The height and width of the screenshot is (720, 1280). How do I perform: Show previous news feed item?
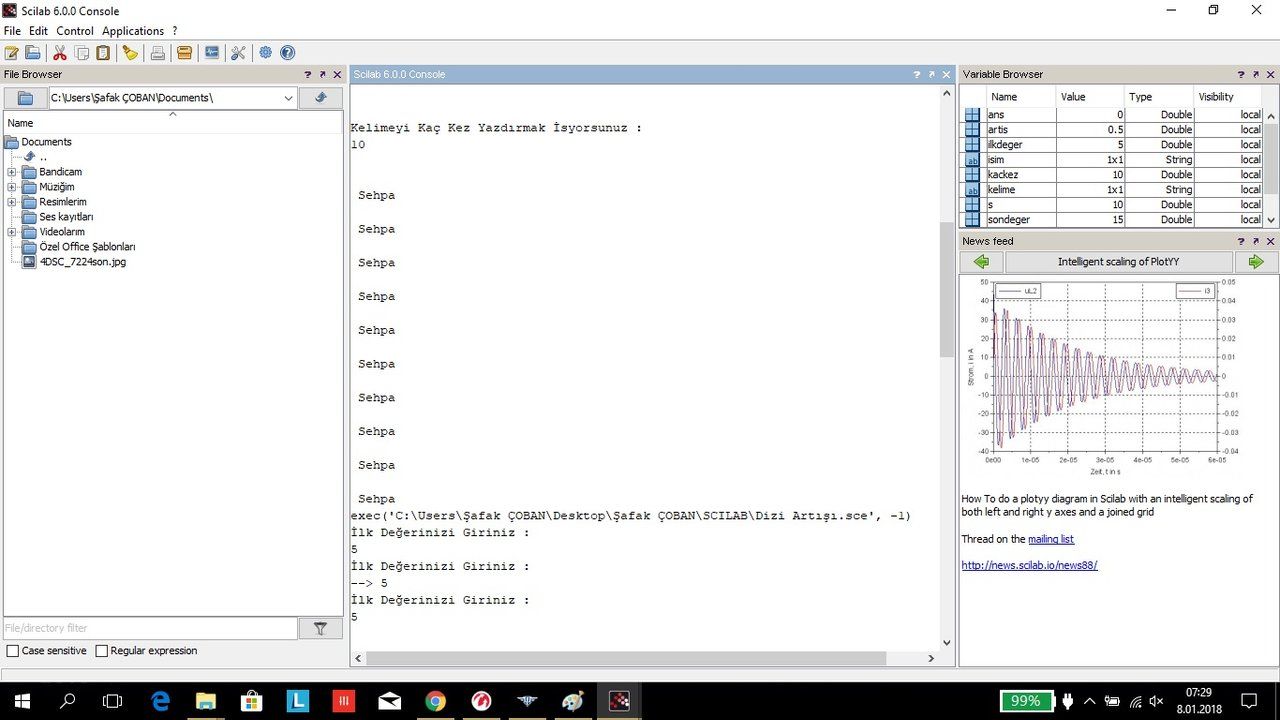981,262
